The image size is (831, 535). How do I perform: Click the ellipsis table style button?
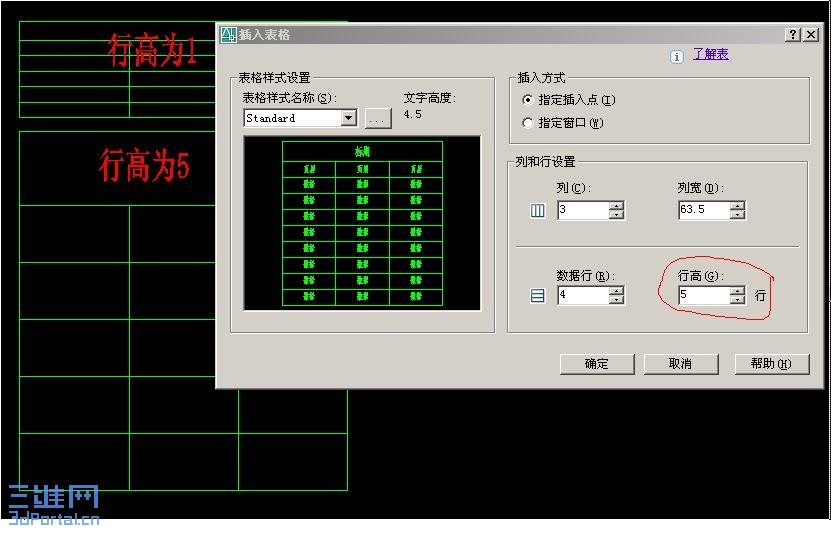378,119
